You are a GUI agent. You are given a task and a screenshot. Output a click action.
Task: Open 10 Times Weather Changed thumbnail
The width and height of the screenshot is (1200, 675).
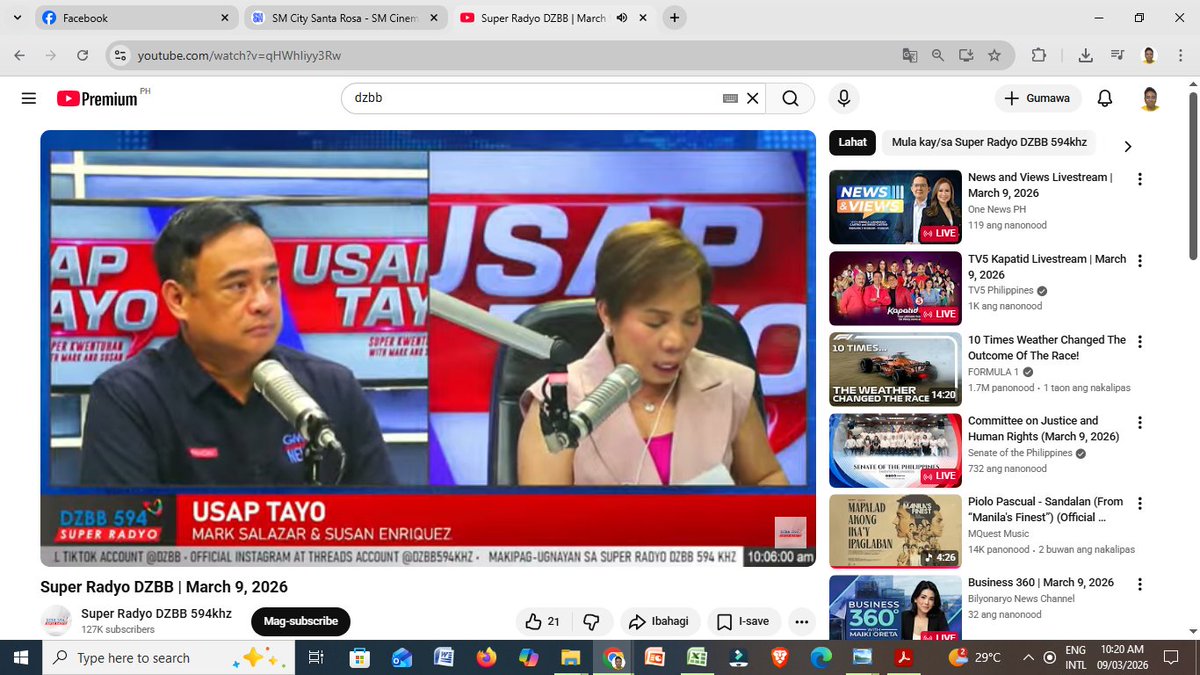(895, 368)
